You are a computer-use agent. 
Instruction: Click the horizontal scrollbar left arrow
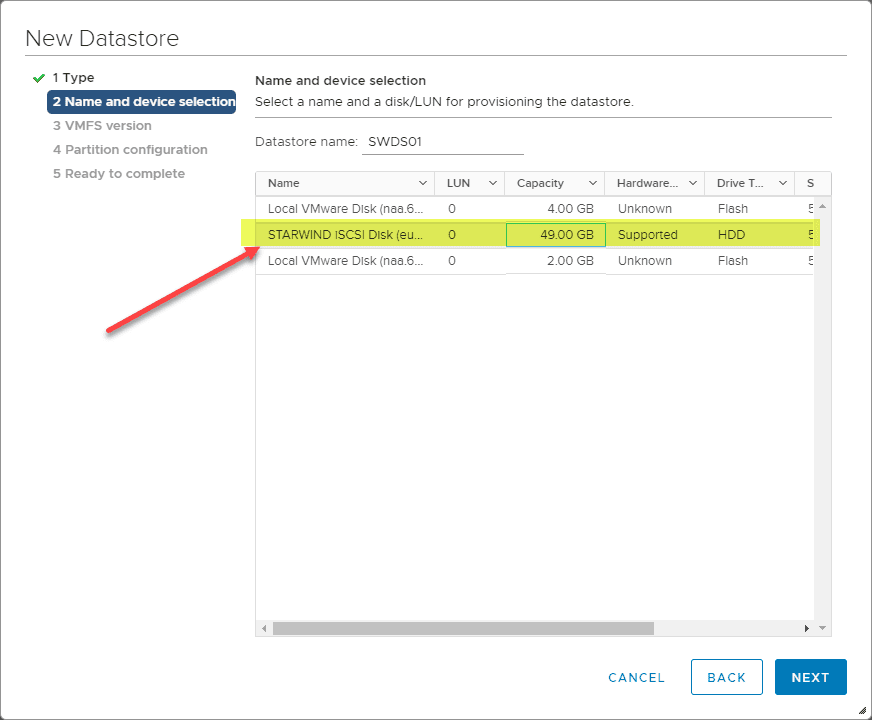265,628
